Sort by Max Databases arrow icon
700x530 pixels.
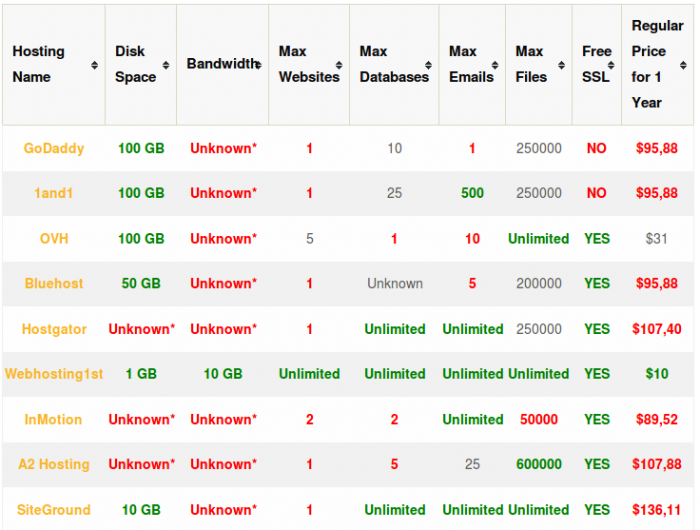428,65
